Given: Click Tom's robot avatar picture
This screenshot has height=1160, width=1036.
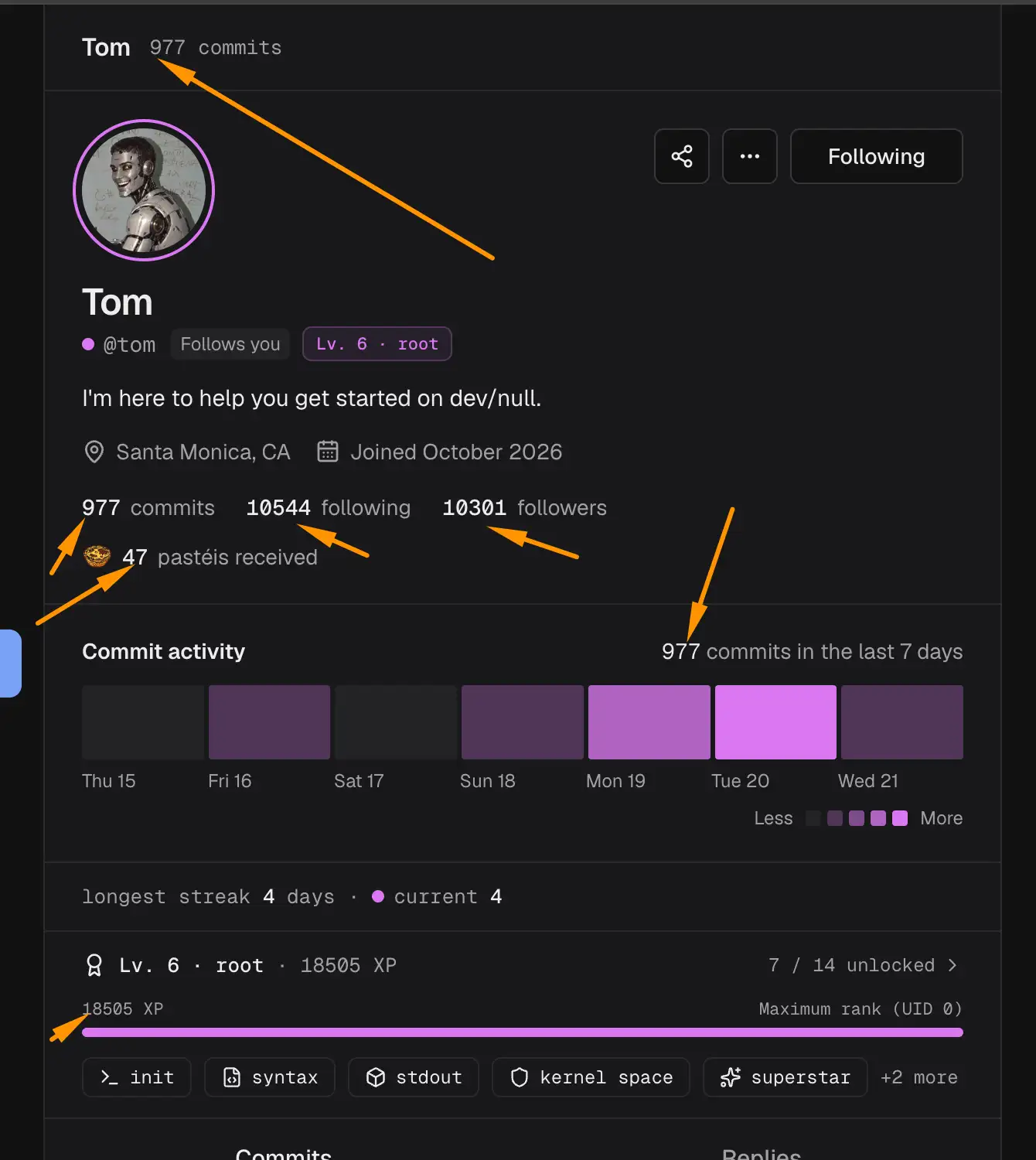Looking at the screenshot, I should (x=144, y=190).
